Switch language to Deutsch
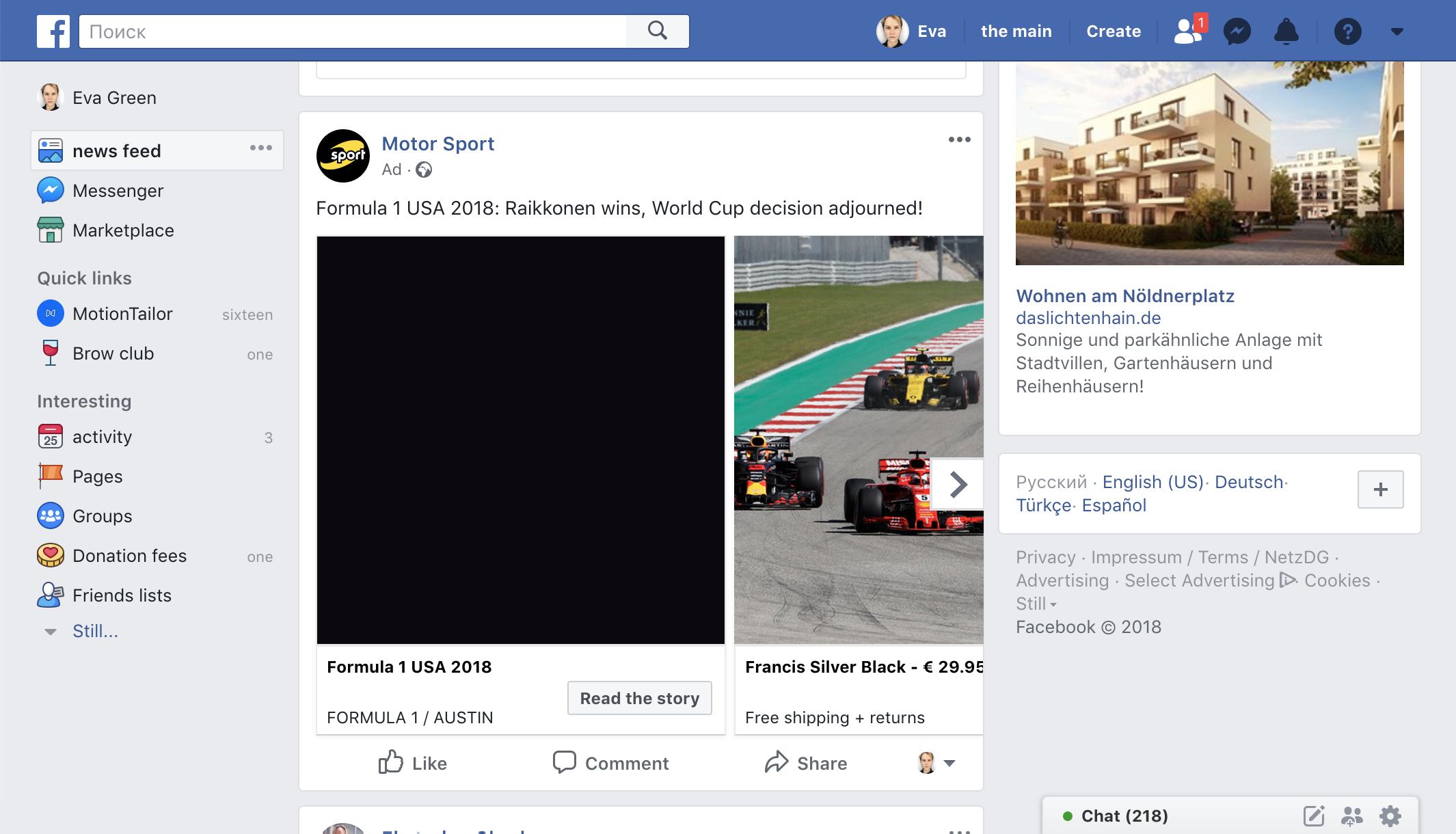1456x834 pixels. (1249, 482)
